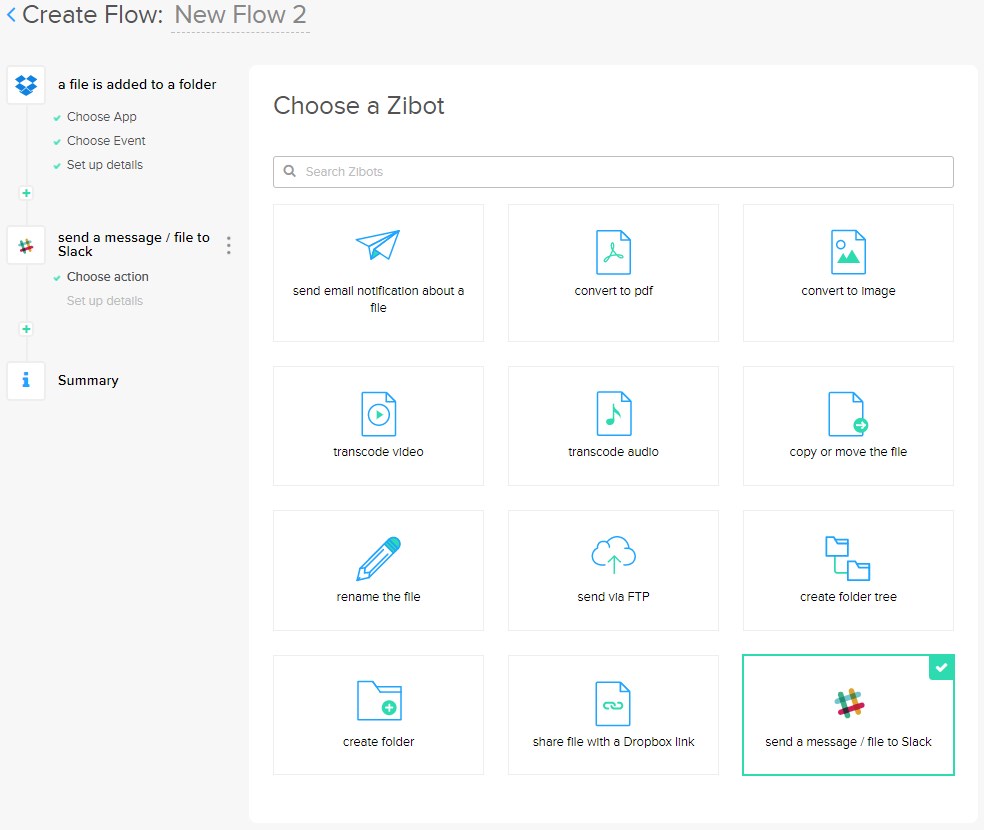The image size is (984, 830).
Task: Select the rename the file pencil icon
Action: coord(378,558)
